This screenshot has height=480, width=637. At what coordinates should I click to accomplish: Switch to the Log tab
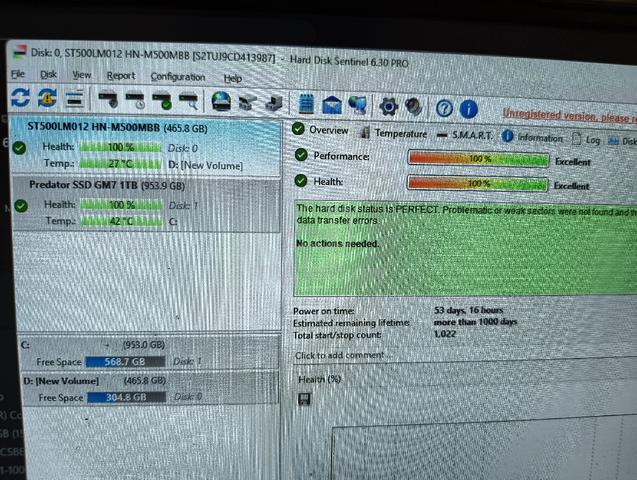[x=586, y=140]
